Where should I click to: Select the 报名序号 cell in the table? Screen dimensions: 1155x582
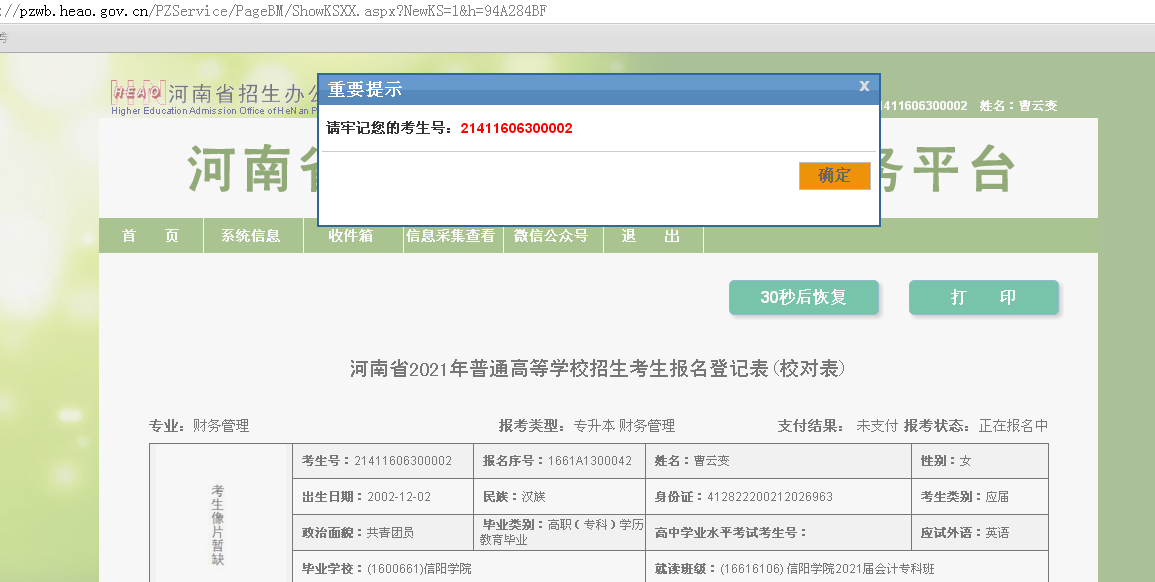(x=557, y=461)
